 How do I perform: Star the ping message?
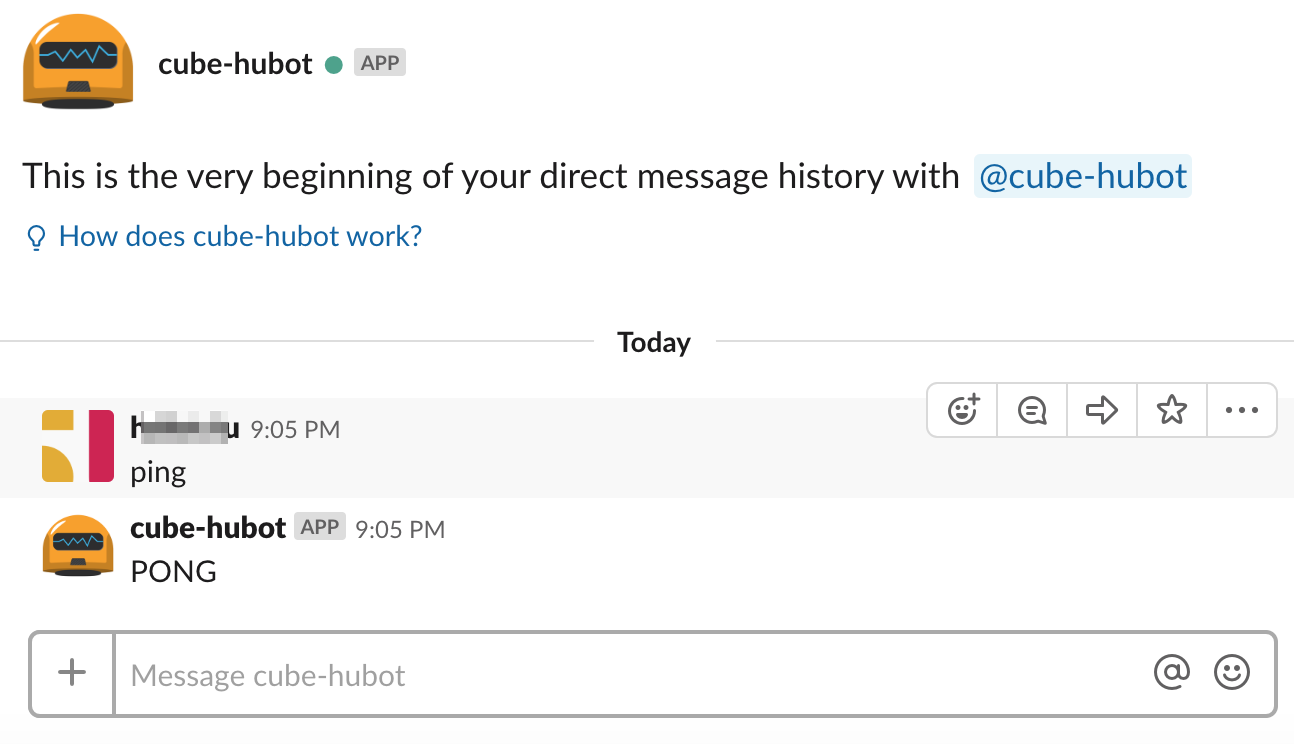pos(1171,410)
